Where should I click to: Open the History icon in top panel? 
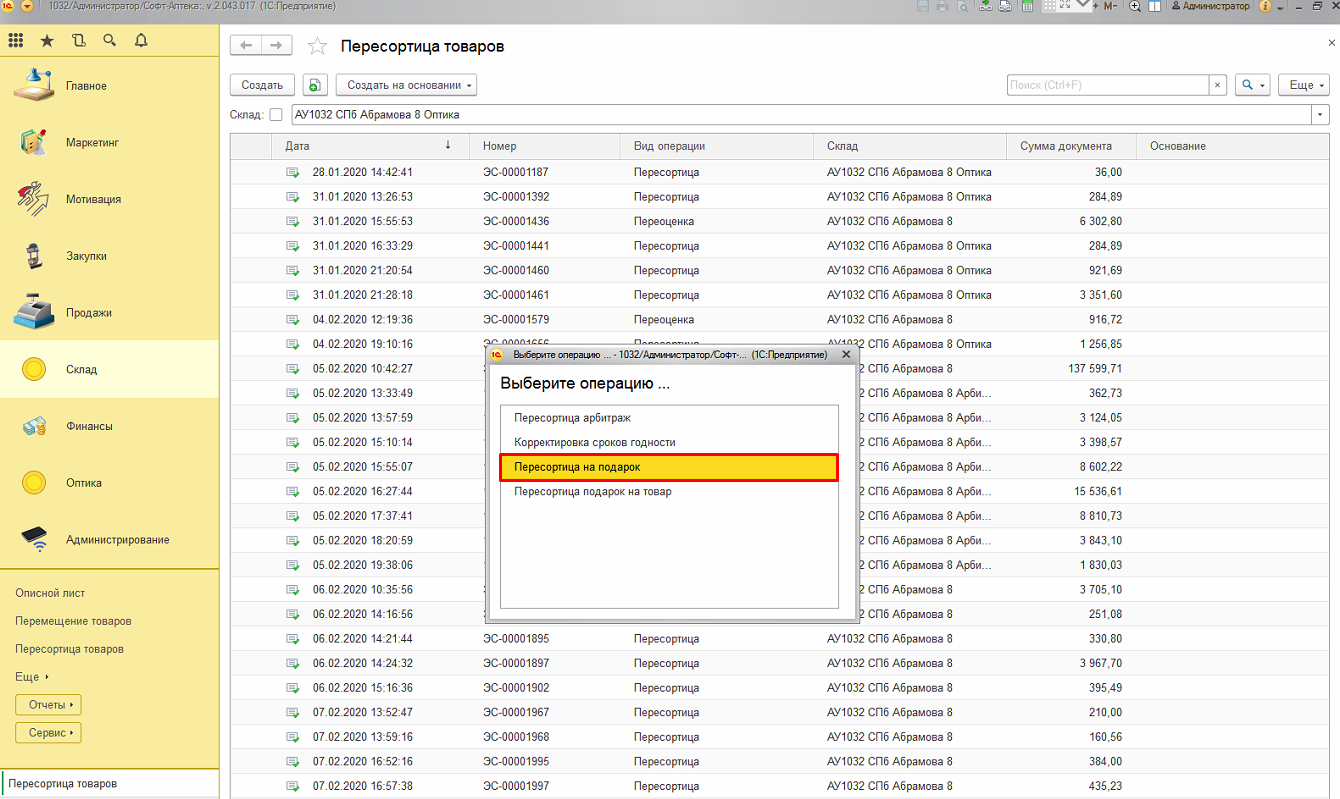click(79, 41)
